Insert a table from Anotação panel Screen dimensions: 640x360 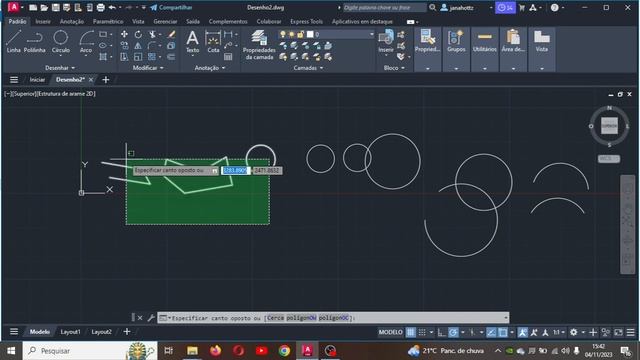228,57
